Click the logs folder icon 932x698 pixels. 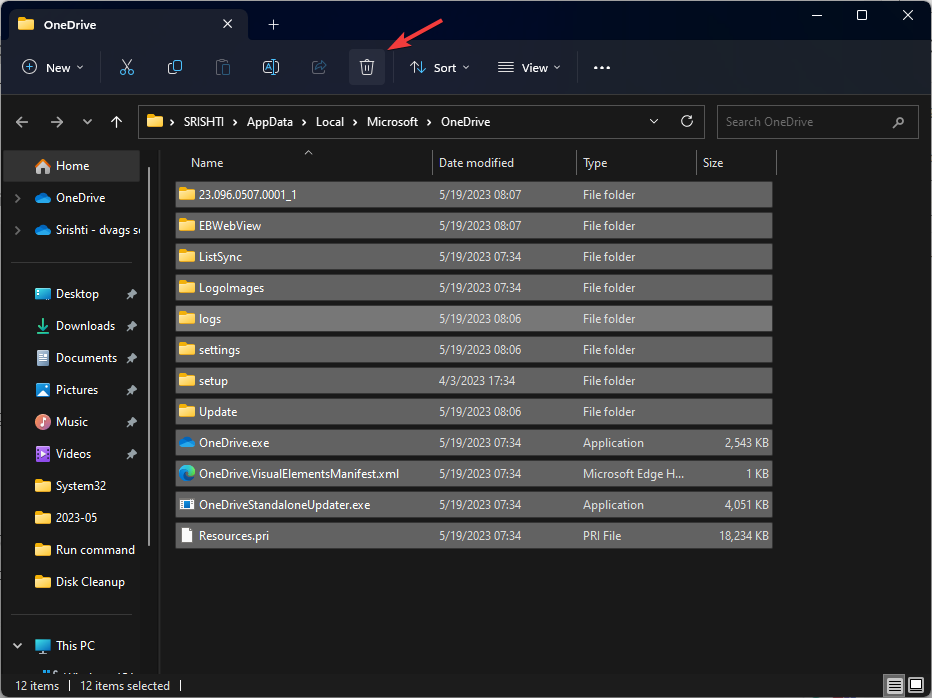pyautogui.click(x=187, y=318)
